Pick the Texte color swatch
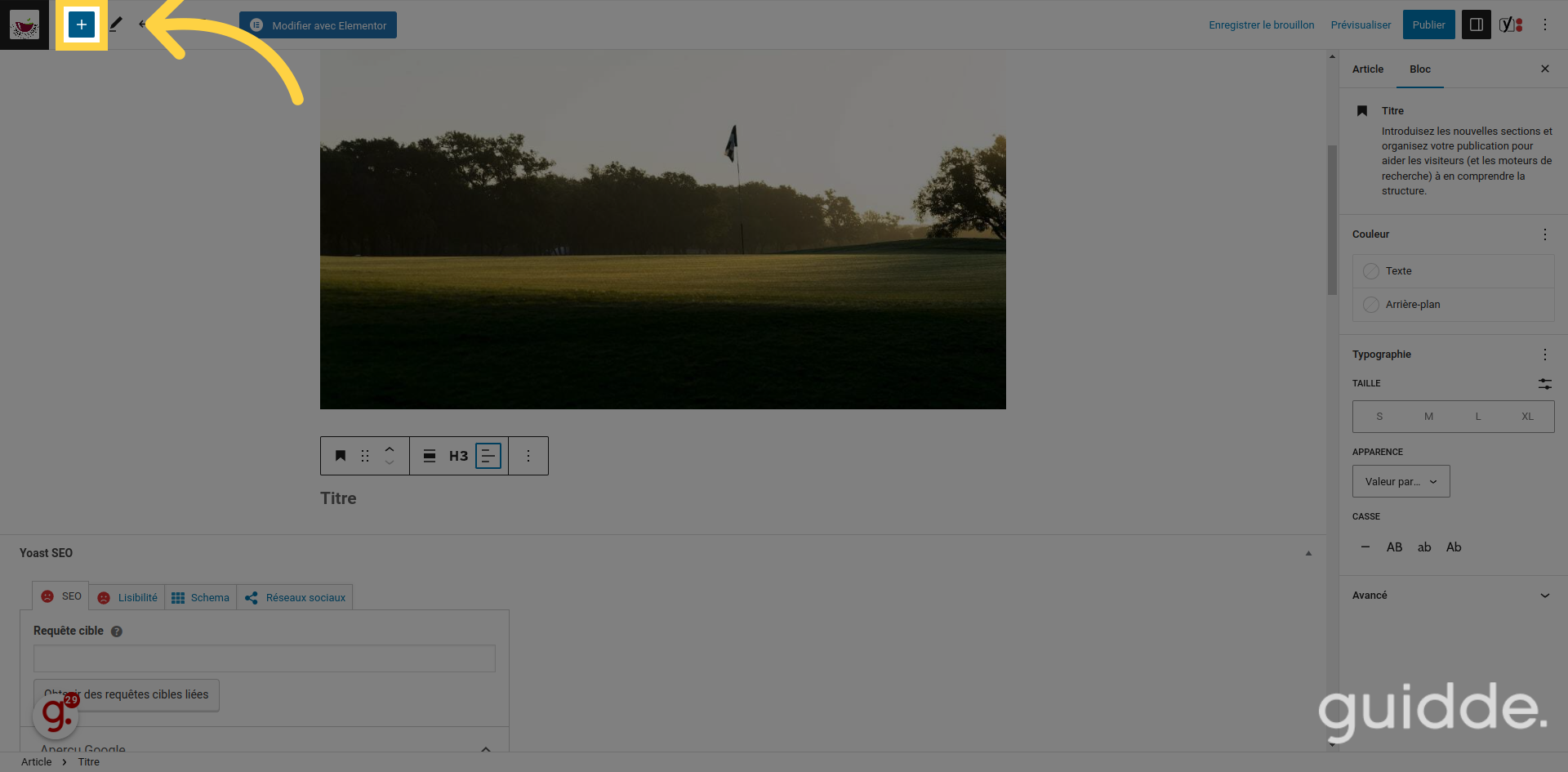This screenshot has height=772, width=1568. [1453, 271]
